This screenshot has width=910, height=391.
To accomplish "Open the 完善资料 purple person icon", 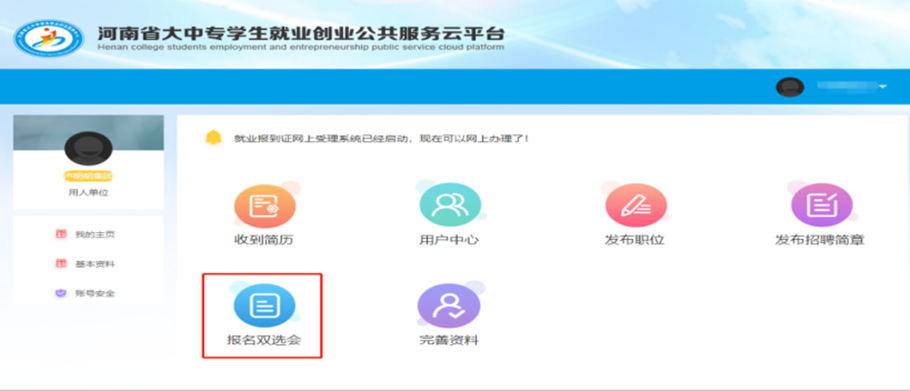I will click(449, 306).
